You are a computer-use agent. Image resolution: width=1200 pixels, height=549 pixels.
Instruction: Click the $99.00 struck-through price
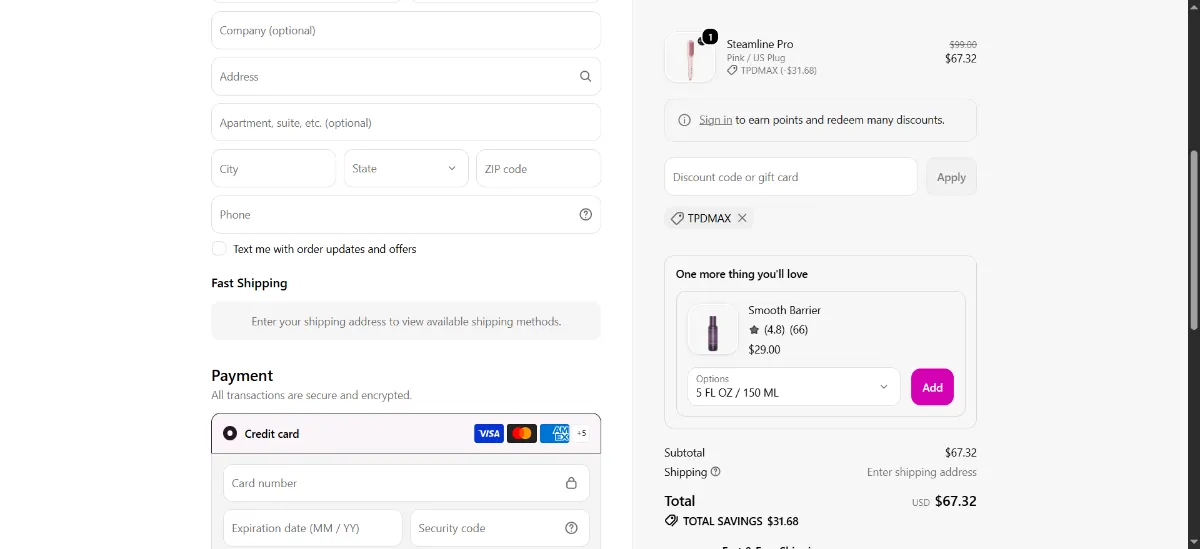tap(963, 44)
